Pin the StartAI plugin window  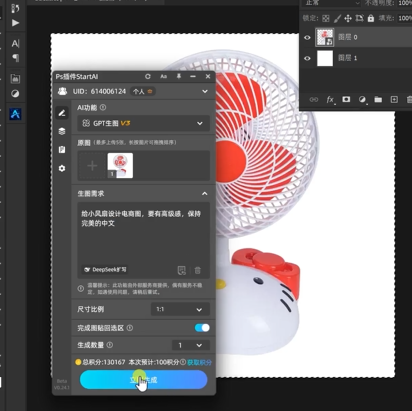179,76
